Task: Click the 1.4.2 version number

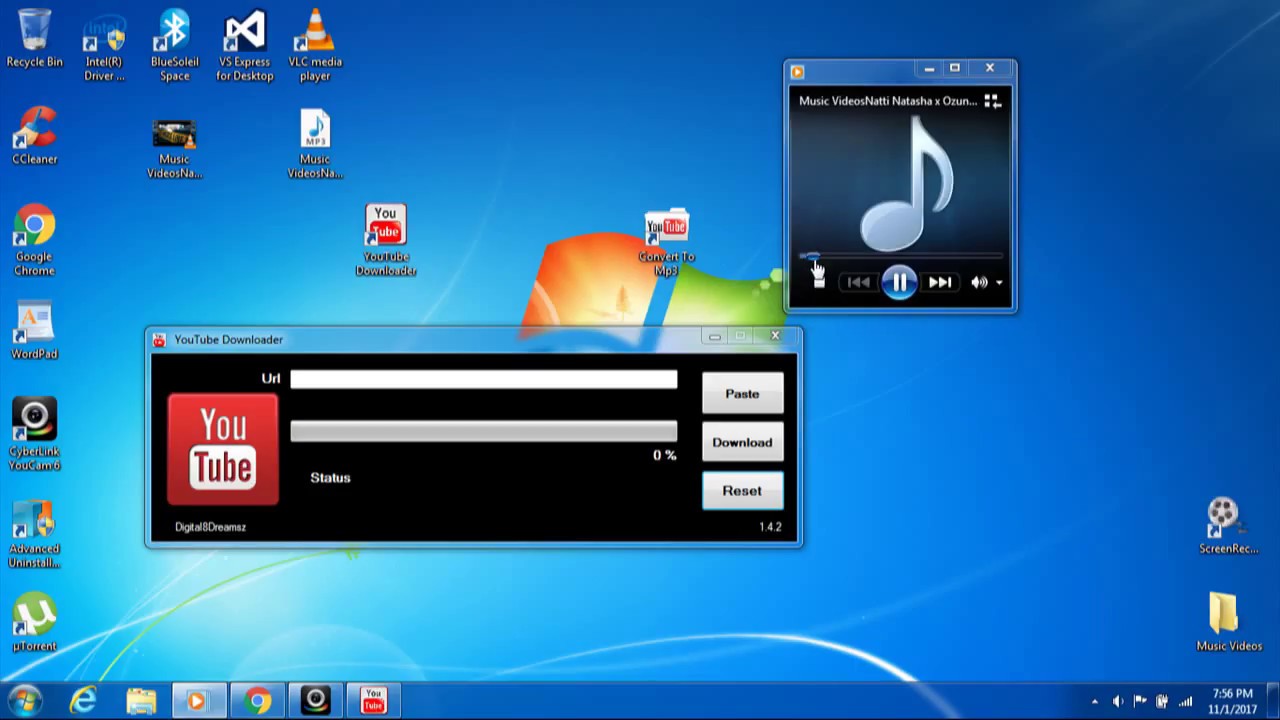Action: coord(770,527)
